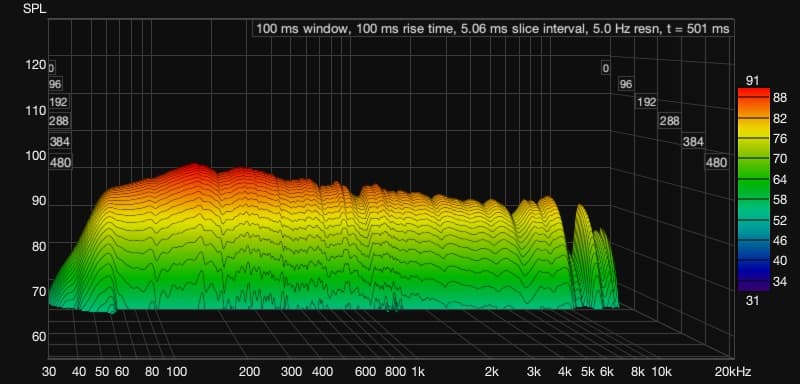Click the 10k frequency axis label

[x=661, y=371]
